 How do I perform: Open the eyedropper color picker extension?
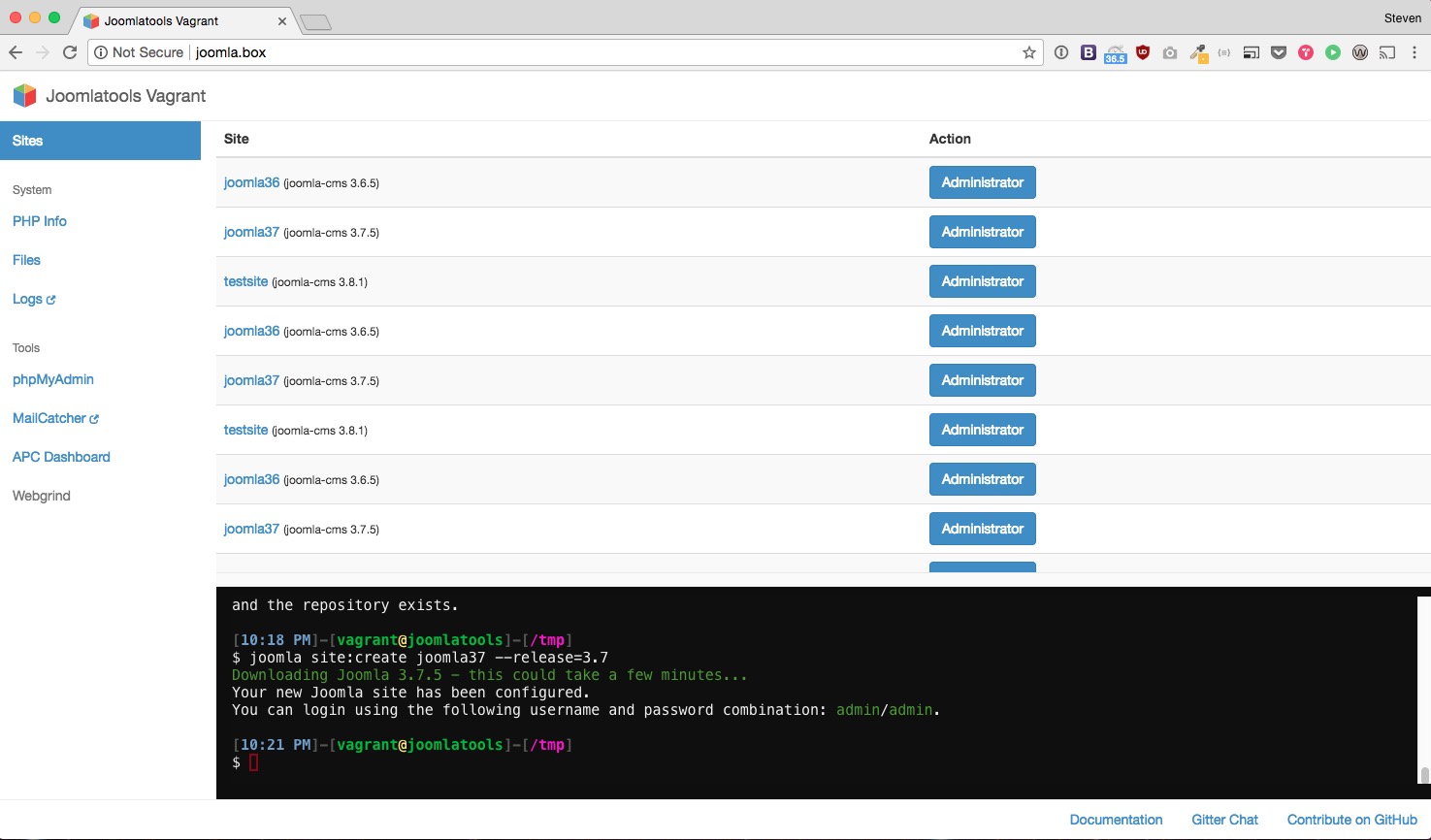[1199, 53]
